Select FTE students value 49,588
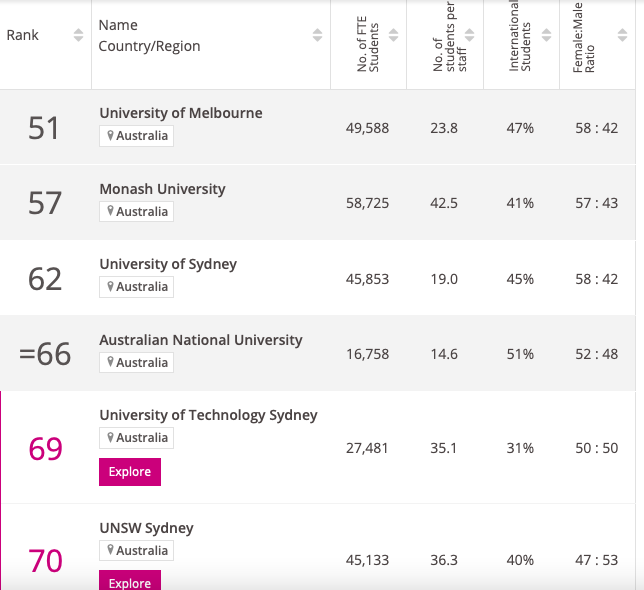This screenshot has height=590, width=644. click(367, 128)
